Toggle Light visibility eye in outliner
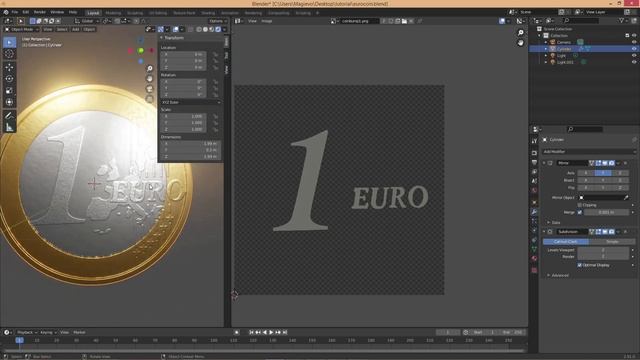 click(x=634, y=56)
